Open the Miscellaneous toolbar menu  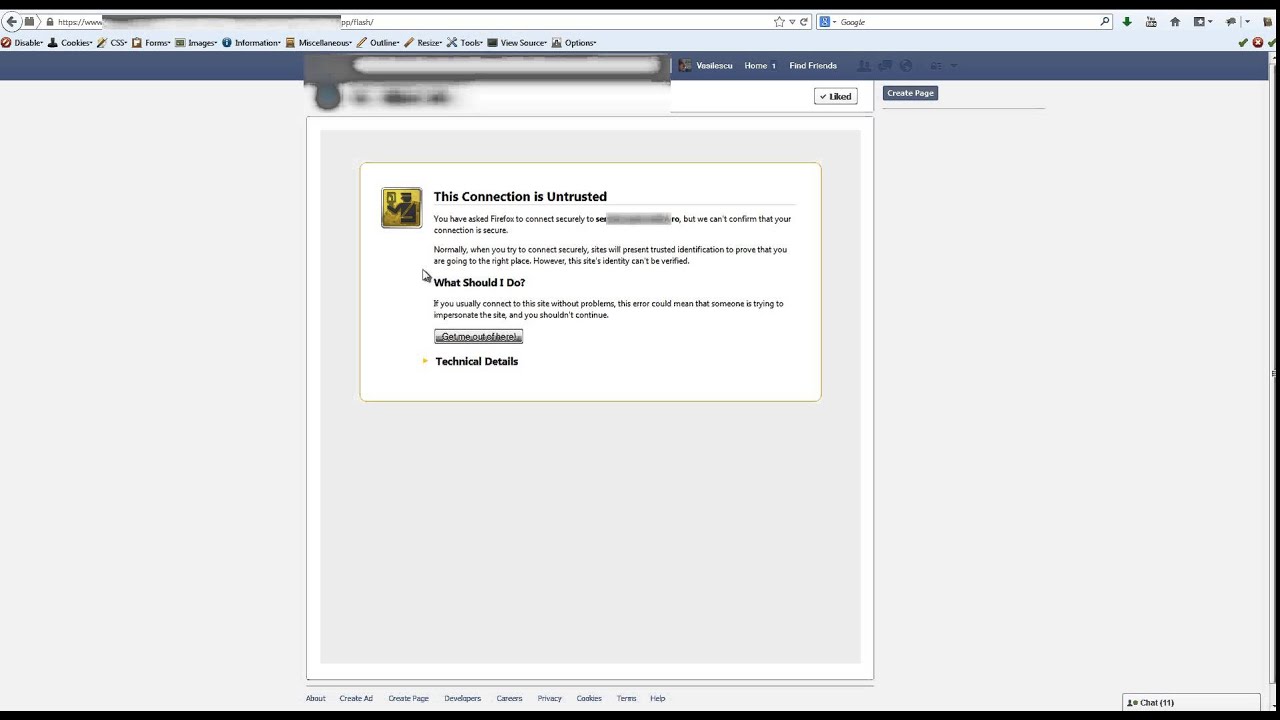pos(320,43)
